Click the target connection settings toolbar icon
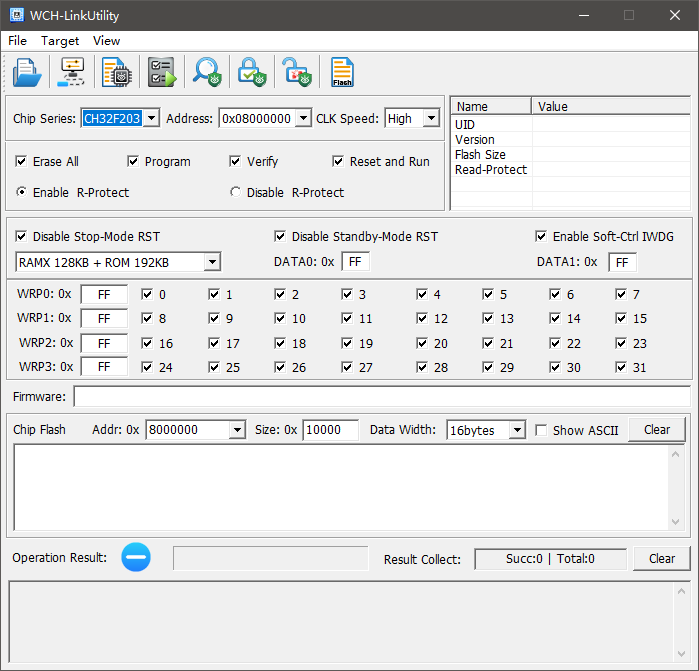 72,72
